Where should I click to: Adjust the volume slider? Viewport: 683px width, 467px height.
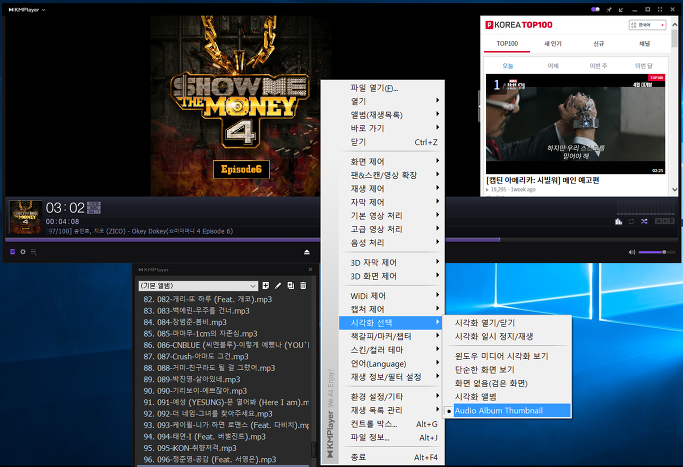click(657, 252)
